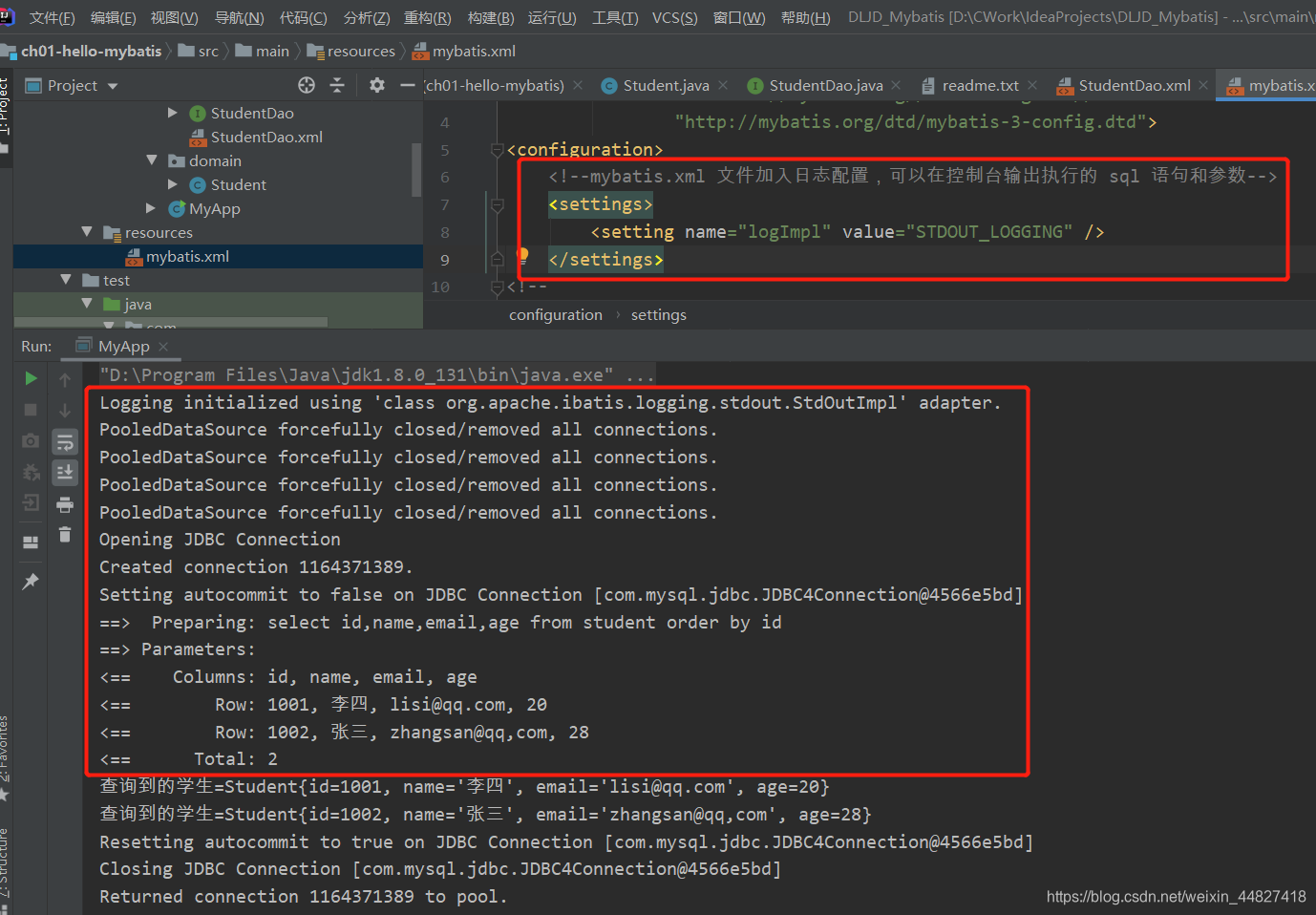
Task: Click the down arrow in Run toolbar
Action: (65, 411)
